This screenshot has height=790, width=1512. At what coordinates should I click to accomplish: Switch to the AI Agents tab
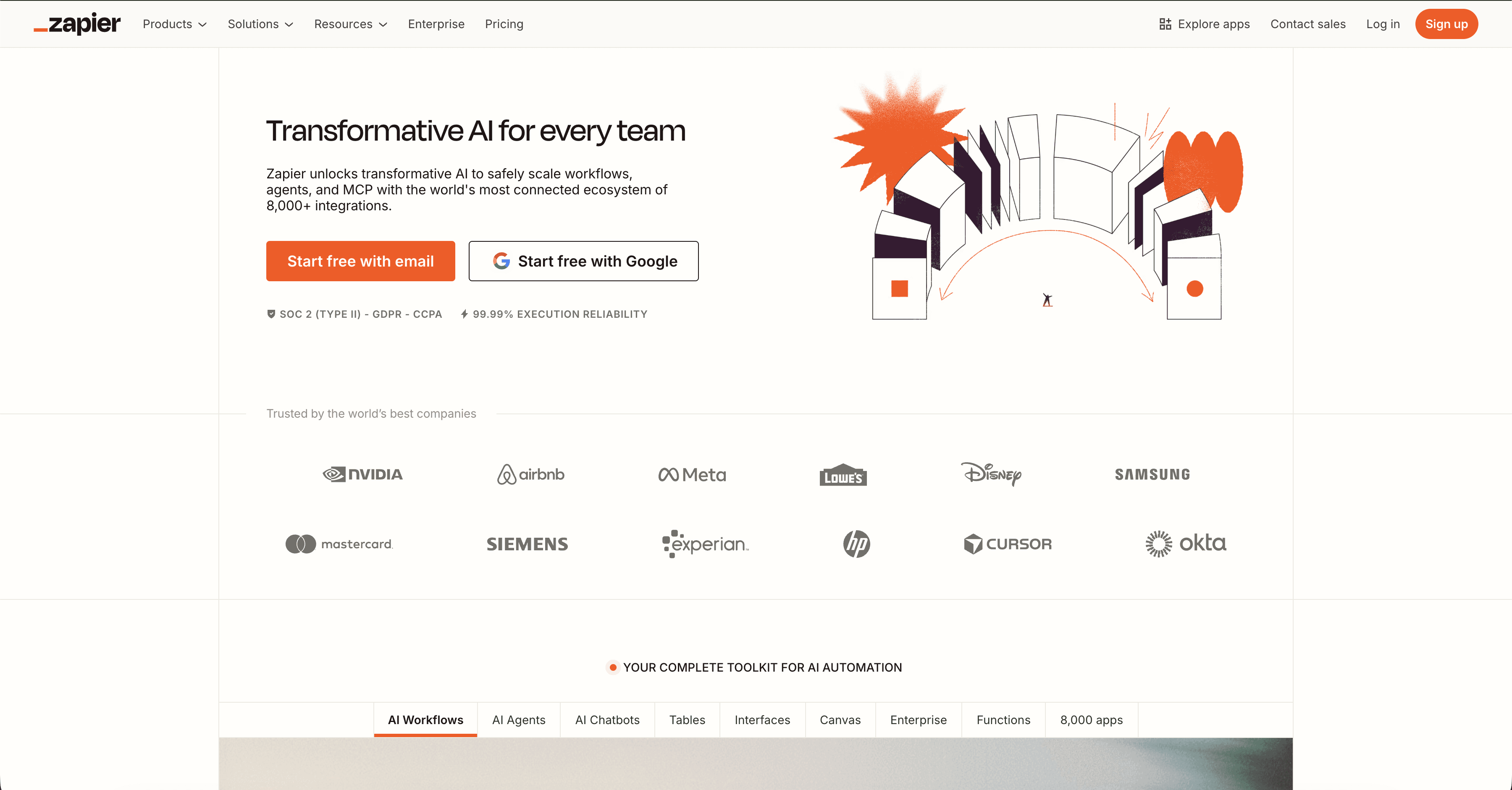[518, 719]
